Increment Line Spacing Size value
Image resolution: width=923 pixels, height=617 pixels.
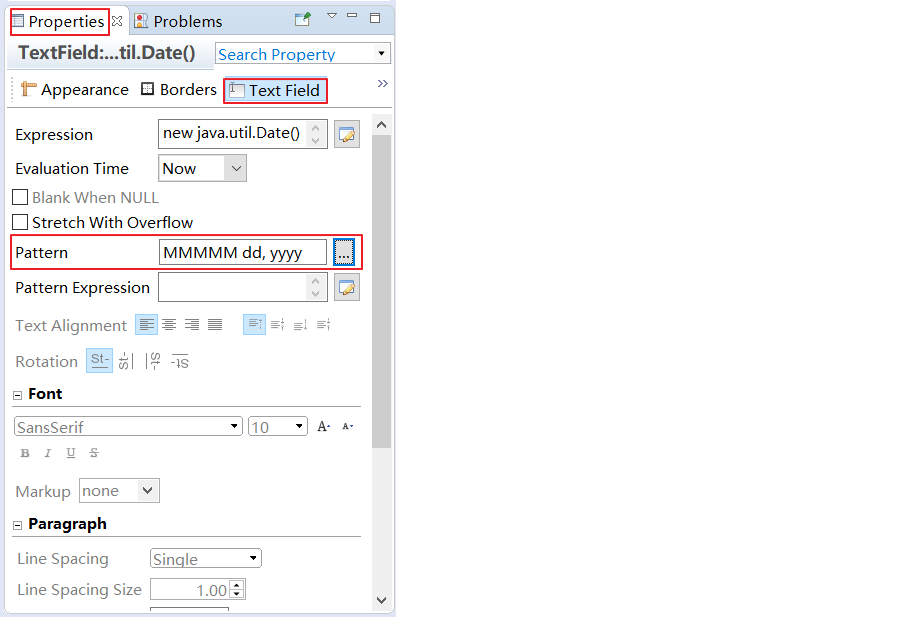pos(237,585)
